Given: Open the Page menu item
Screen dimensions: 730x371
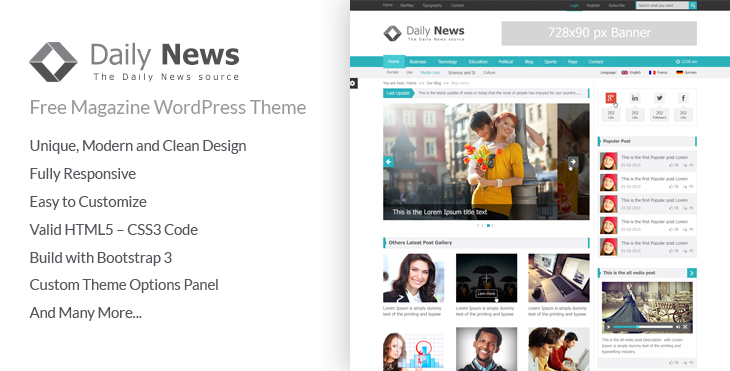Looking at the screenshot, I should [572, 62].
